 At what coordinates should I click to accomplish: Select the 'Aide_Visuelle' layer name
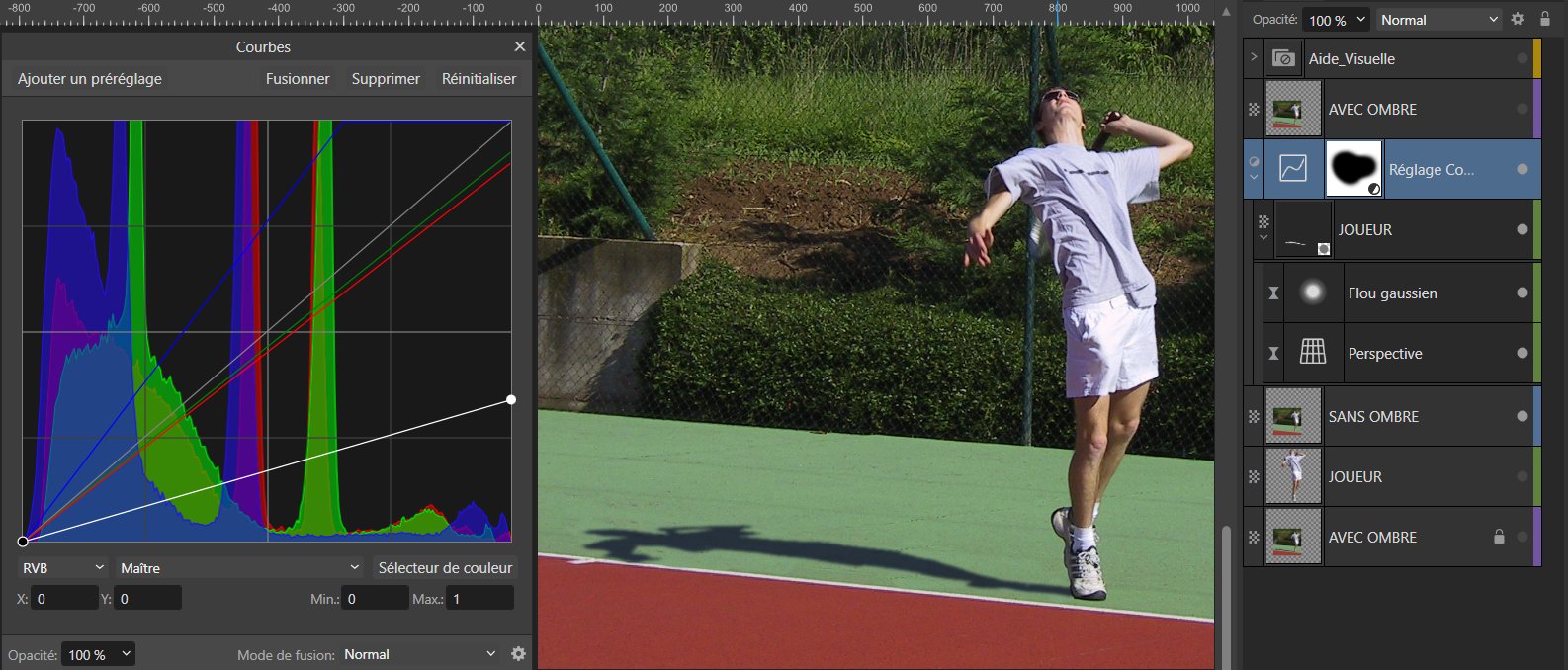click(1351, 59)
